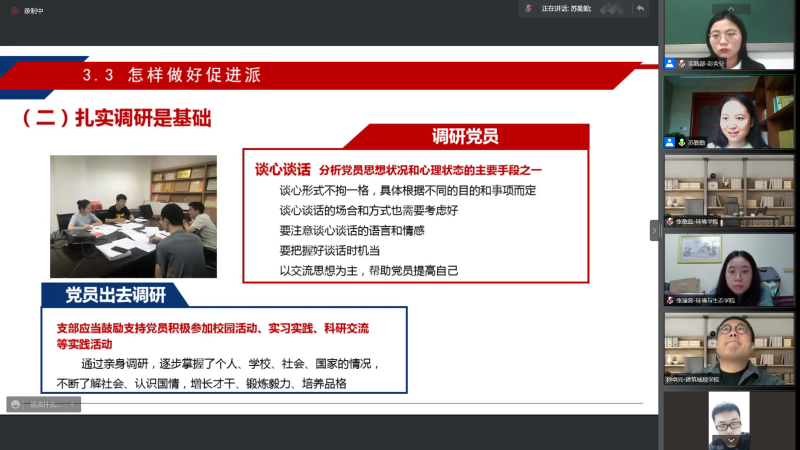Click the '录制中' recording status text

33,11
